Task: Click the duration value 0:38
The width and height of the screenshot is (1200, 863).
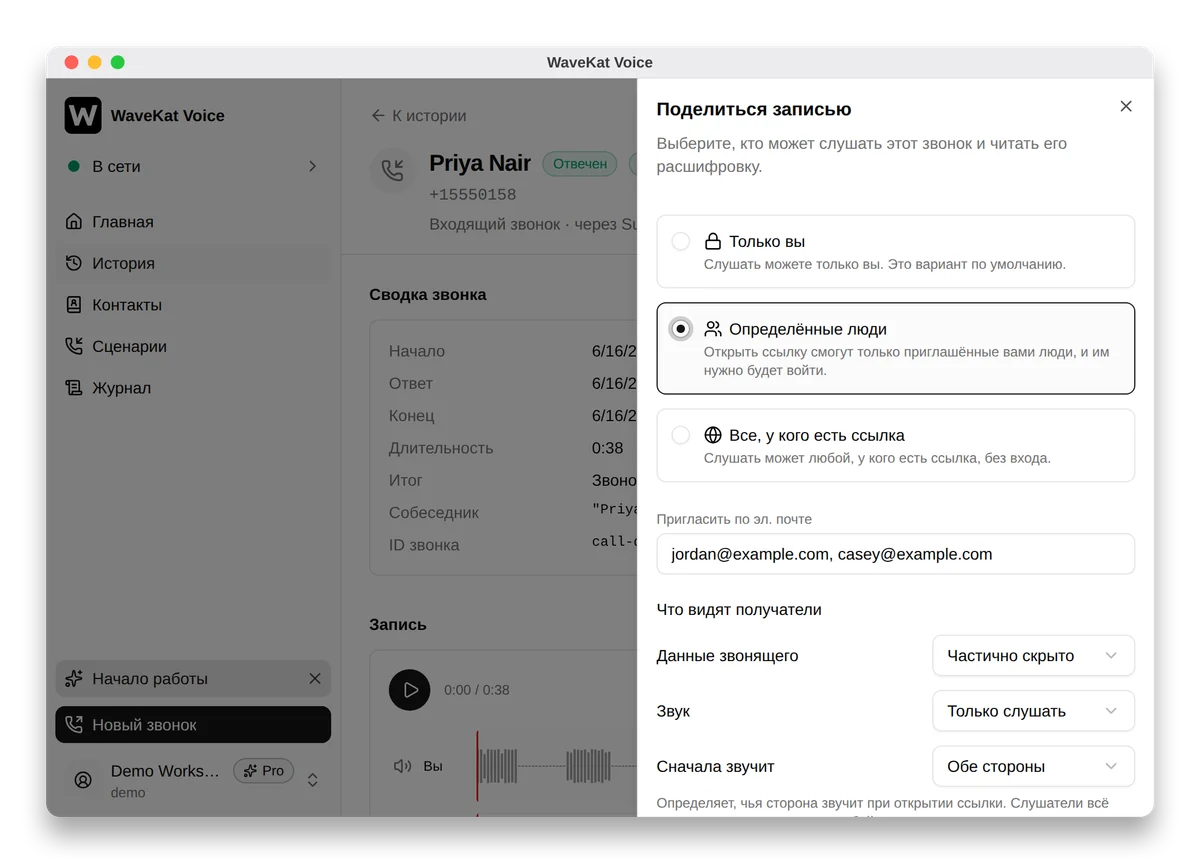Action: click(607, 448)
